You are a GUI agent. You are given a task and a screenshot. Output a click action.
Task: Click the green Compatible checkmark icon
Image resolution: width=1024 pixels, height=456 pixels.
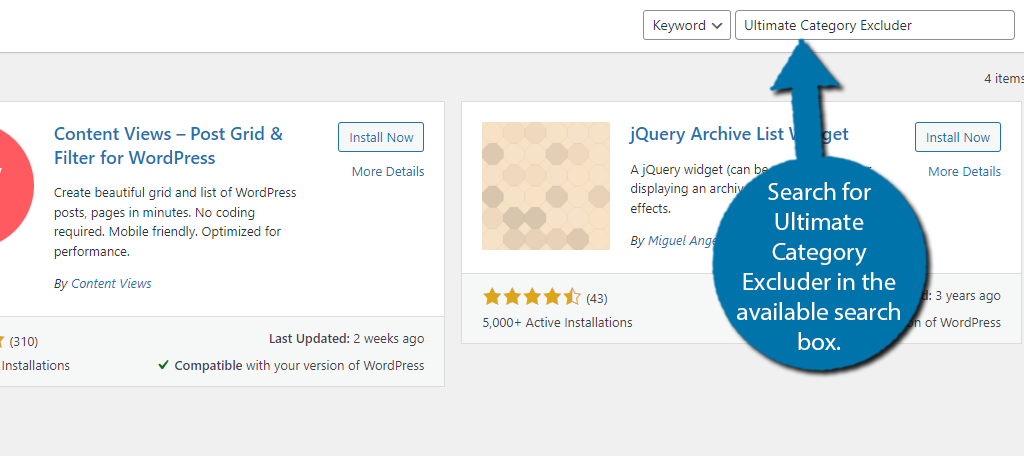pos(163,365)
